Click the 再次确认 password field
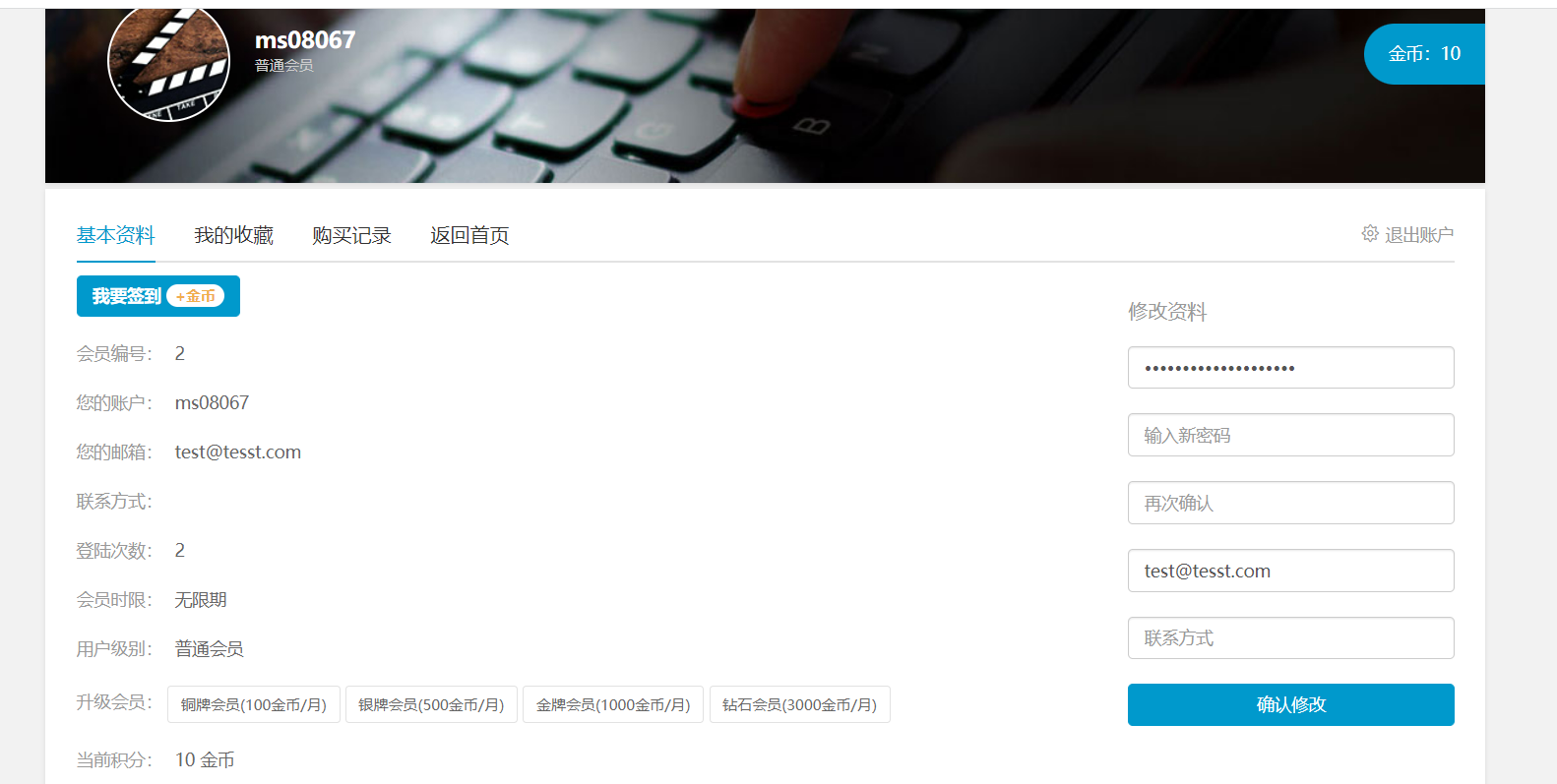 coord(1290,503)
